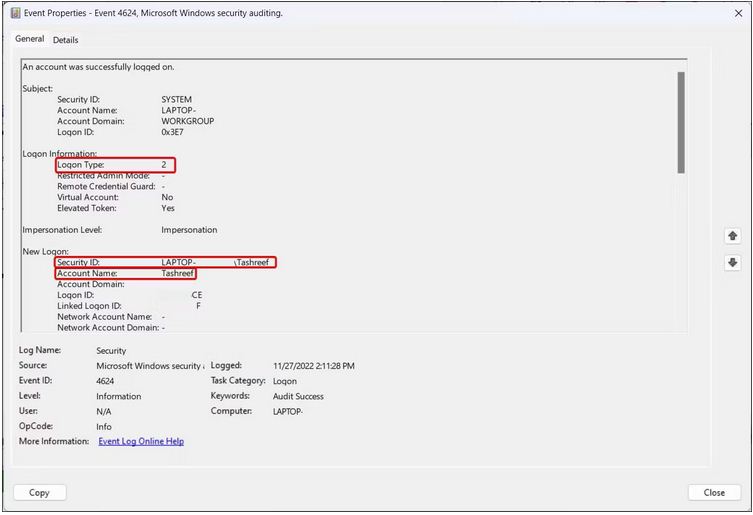The image size is (753, 515).
Task: Click the Level value Information
Action: pyautogui.click(x=119, y=396)
